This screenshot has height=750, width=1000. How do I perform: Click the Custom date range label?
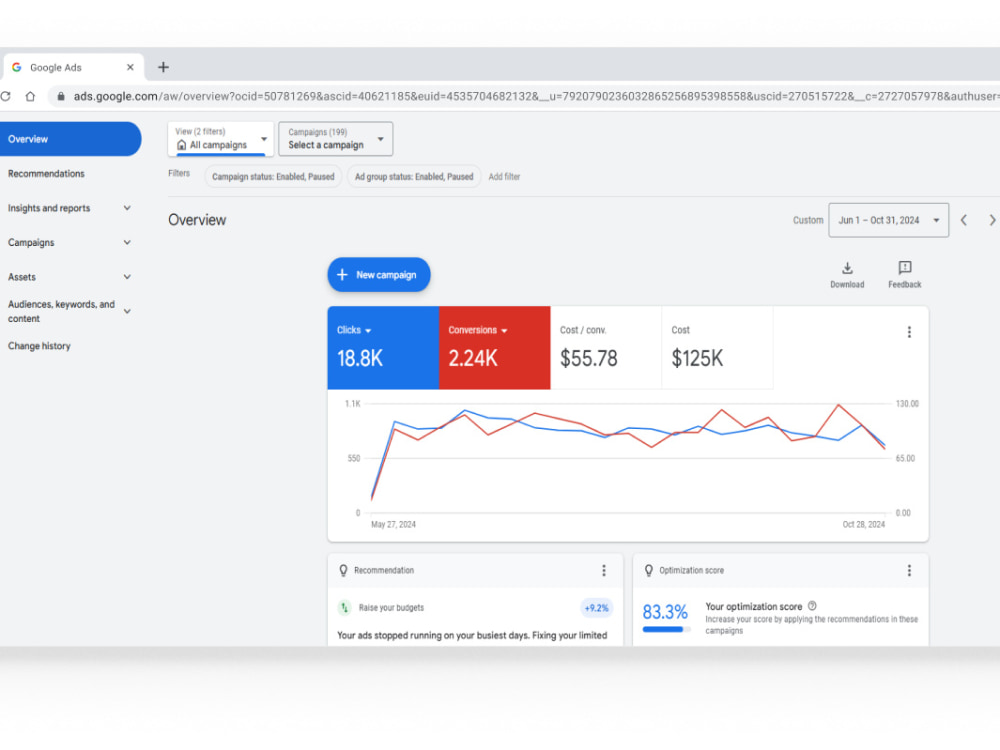(808, 220)
